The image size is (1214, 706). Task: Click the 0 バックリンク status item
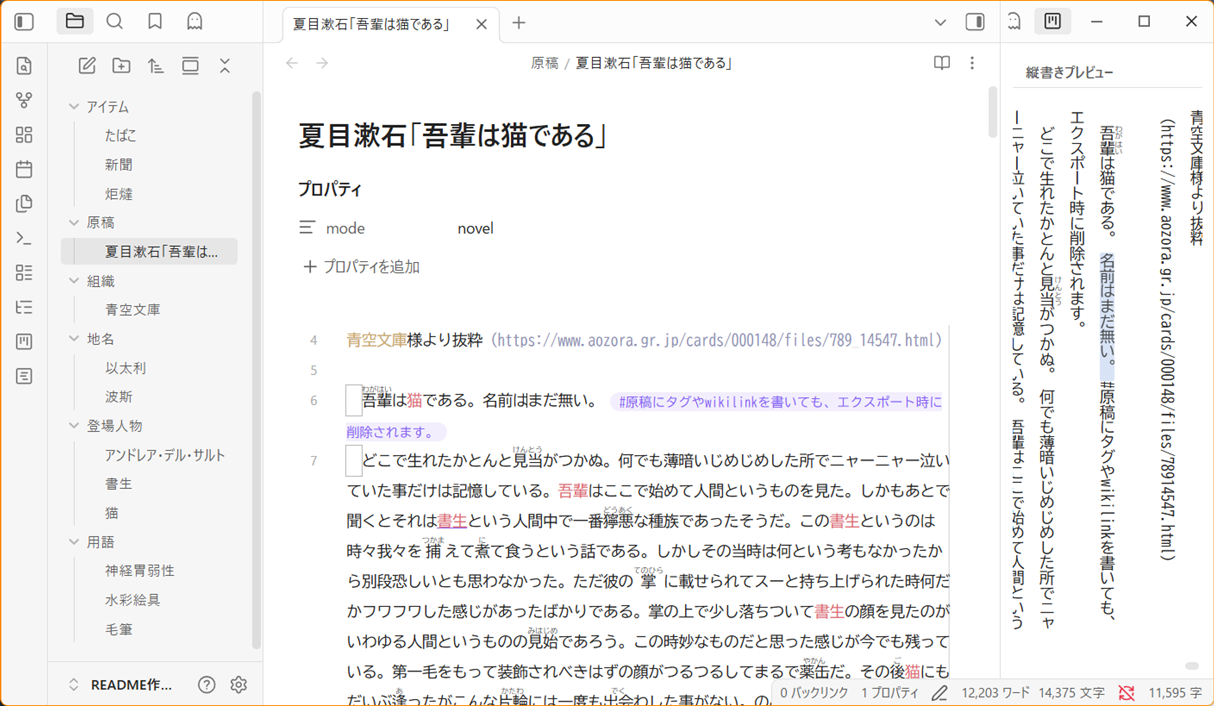tap(814, 692)
